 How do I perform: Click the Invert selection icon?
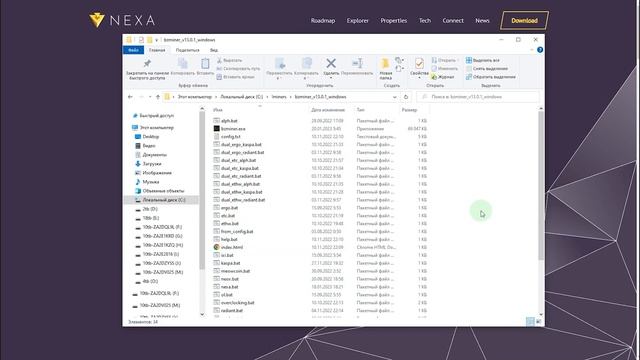(469, 77)
